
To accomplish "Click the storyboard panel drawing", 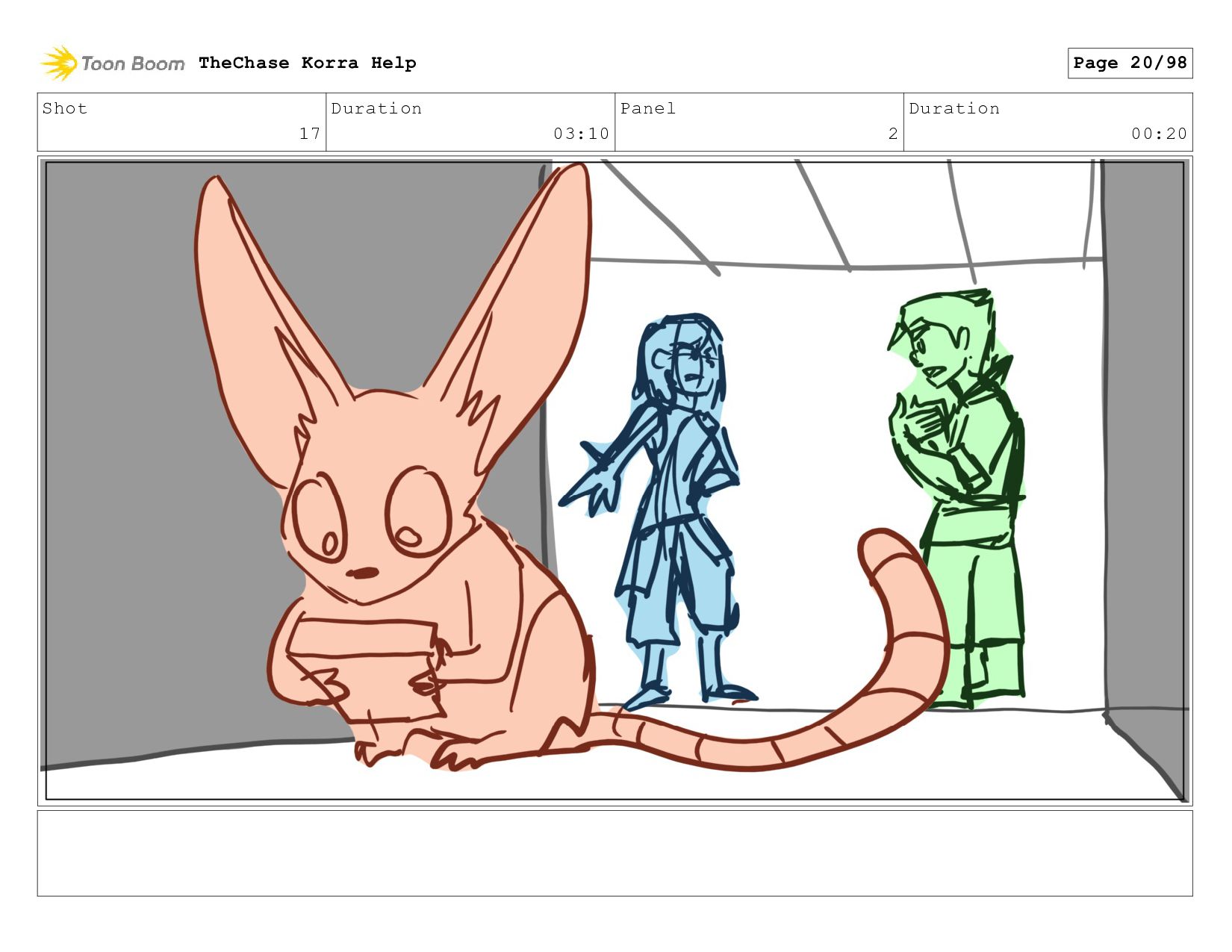I will (x=615, y=481).
